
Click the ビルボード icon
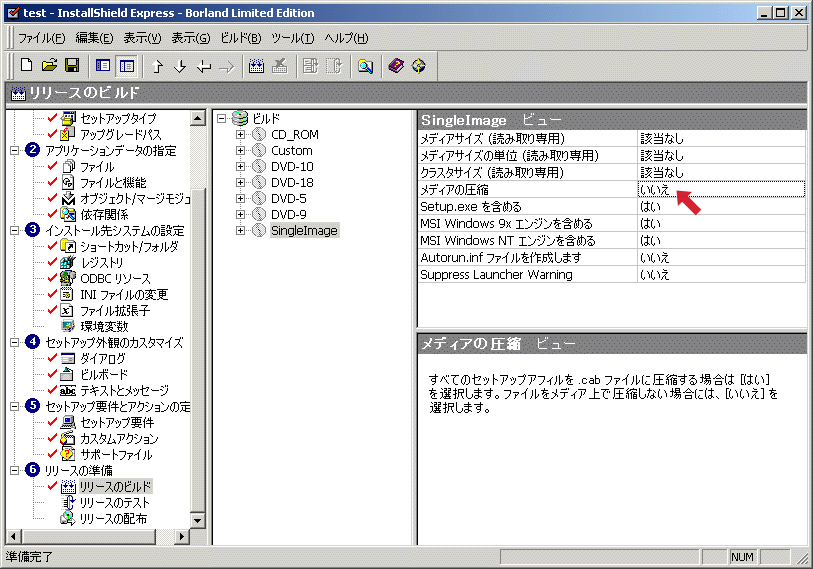68,374
